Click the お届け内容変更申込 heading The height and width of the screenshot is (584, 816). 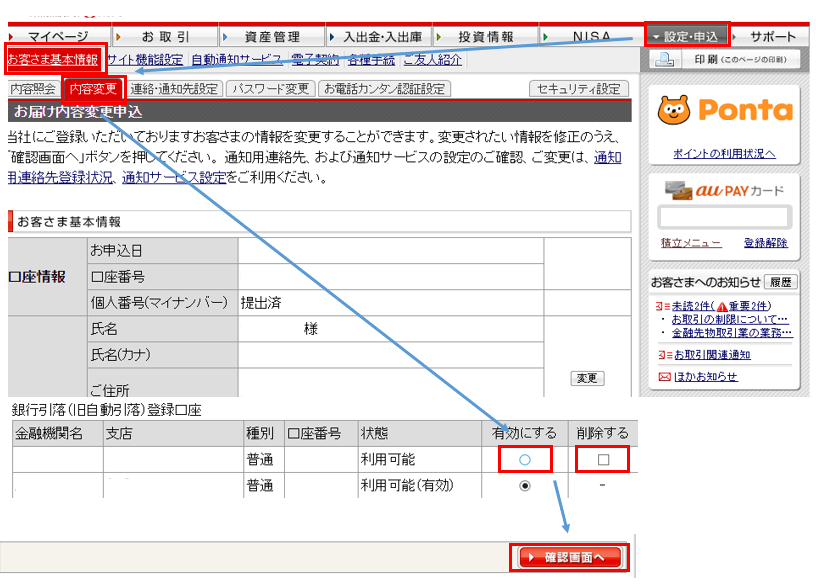[x=78, y=112]
